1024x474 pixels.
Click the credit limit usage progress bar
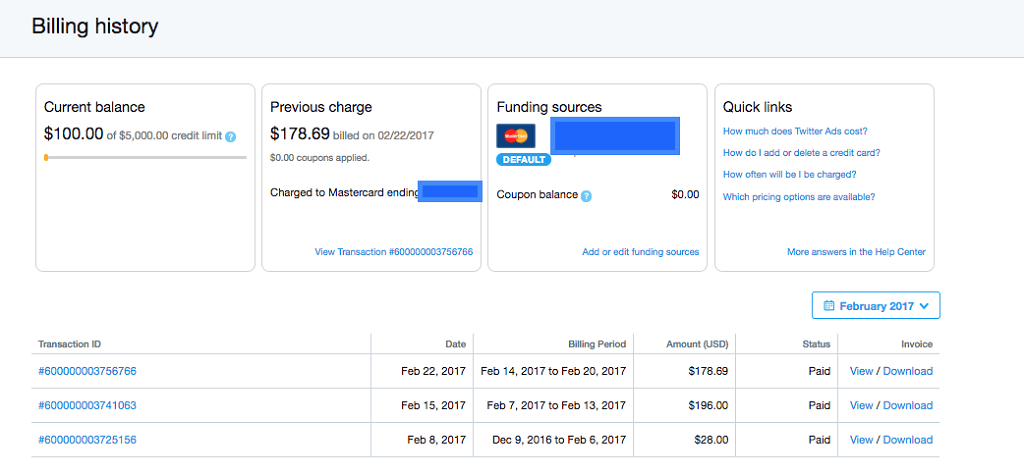coord(145,157)
